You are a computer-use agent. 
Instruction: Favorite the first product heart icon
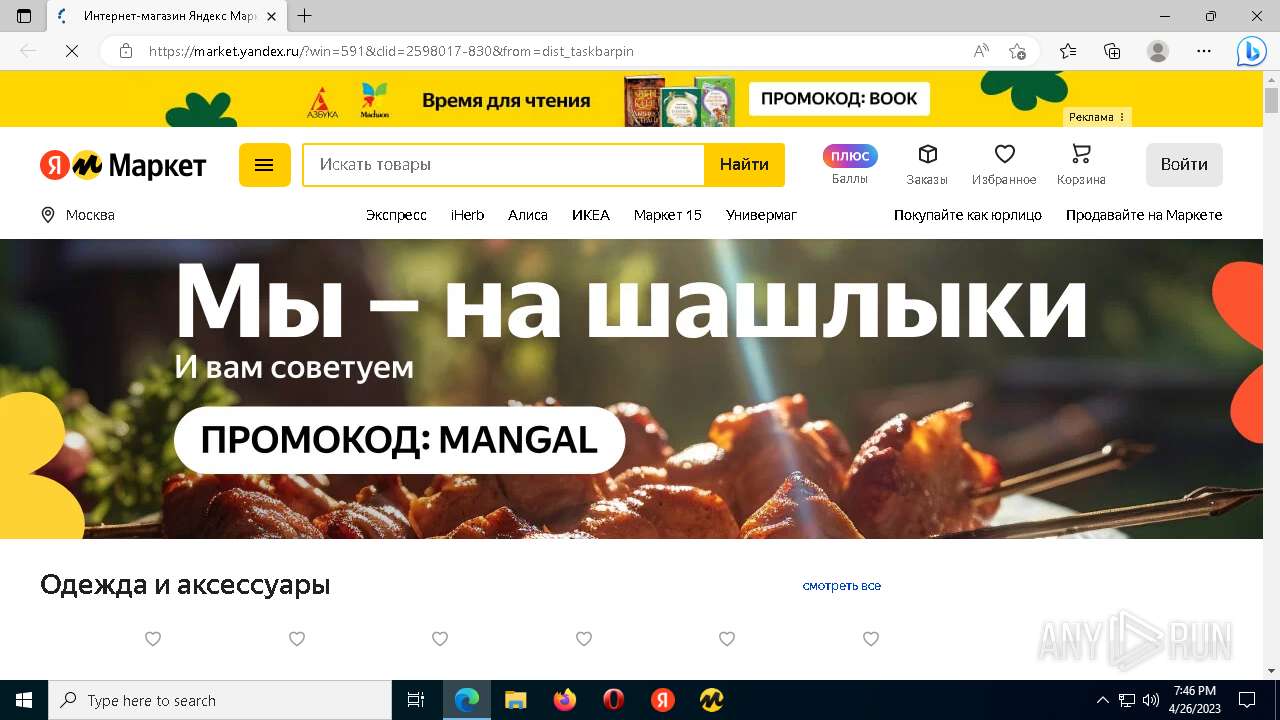153,639
